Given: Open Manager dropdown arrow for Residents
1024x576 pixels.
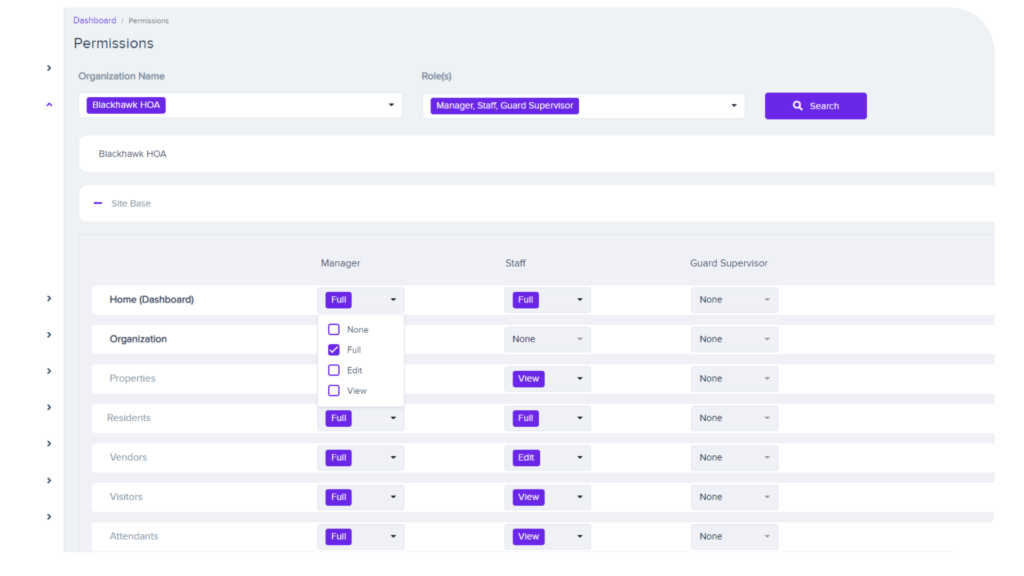Looking at the screenshot, I should click(x=393, y=418).
